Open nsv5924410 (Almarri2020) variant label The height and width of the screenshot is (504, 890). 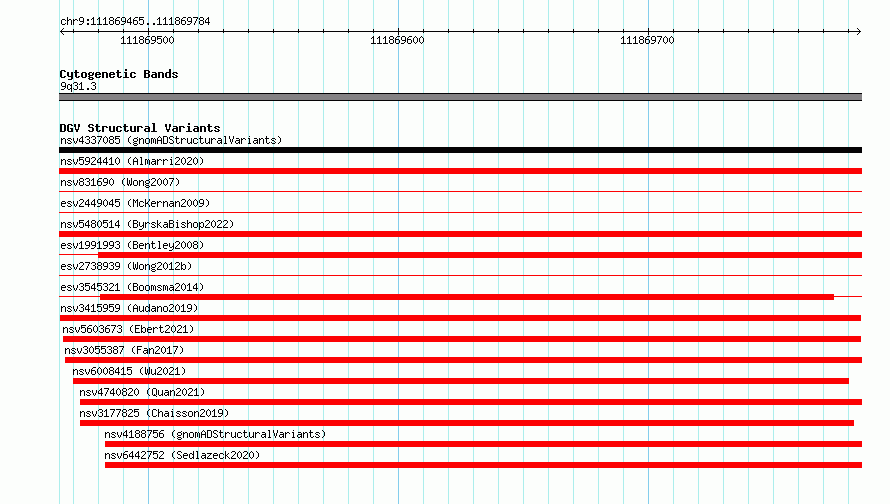(x=132, y=161)
